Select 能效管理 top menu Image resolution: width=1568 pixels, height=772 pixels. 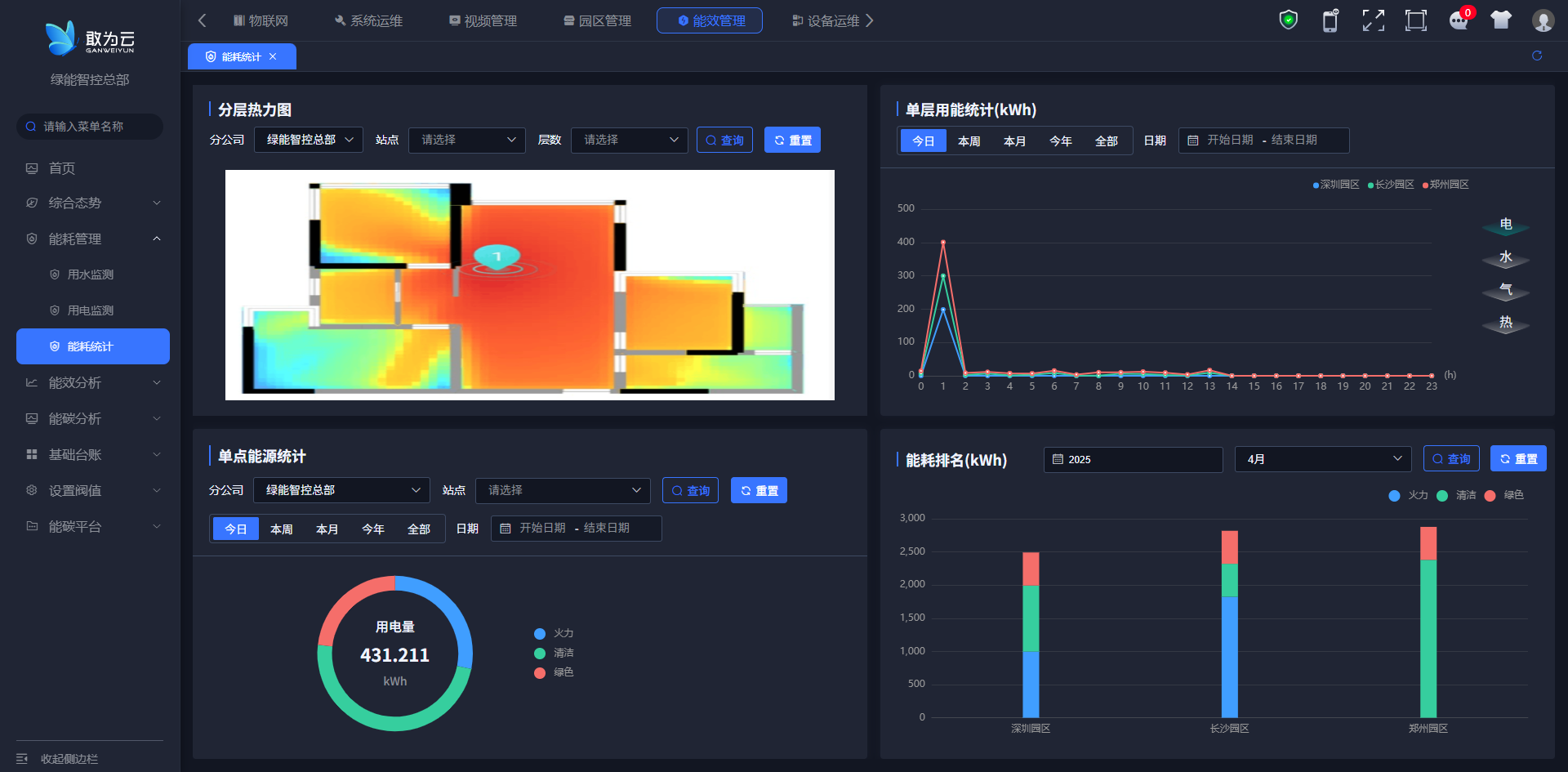point(710,20)
